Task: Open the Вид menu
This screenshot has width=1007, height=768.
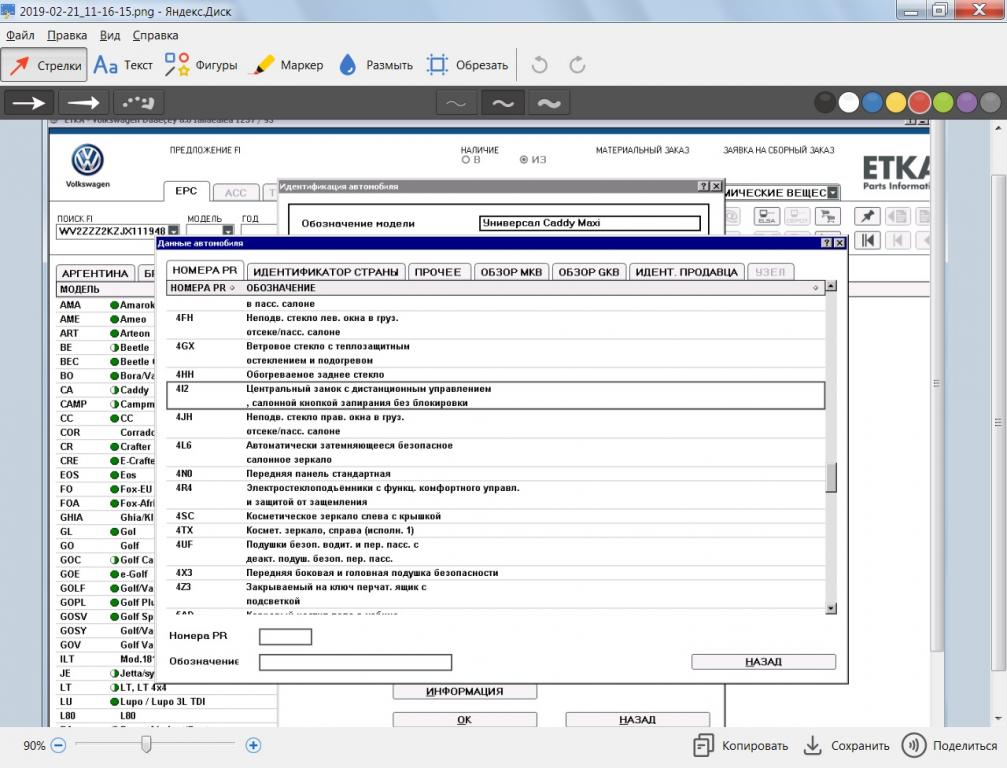Action: coord(110,35)
